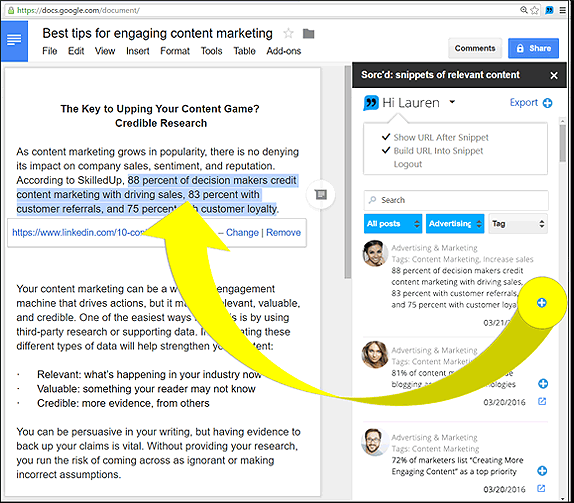Bookmark the page with the star icon
Image resolution: width=574 pixels, height=503 pixels.
pyautogui.click(x=534, y=10)
